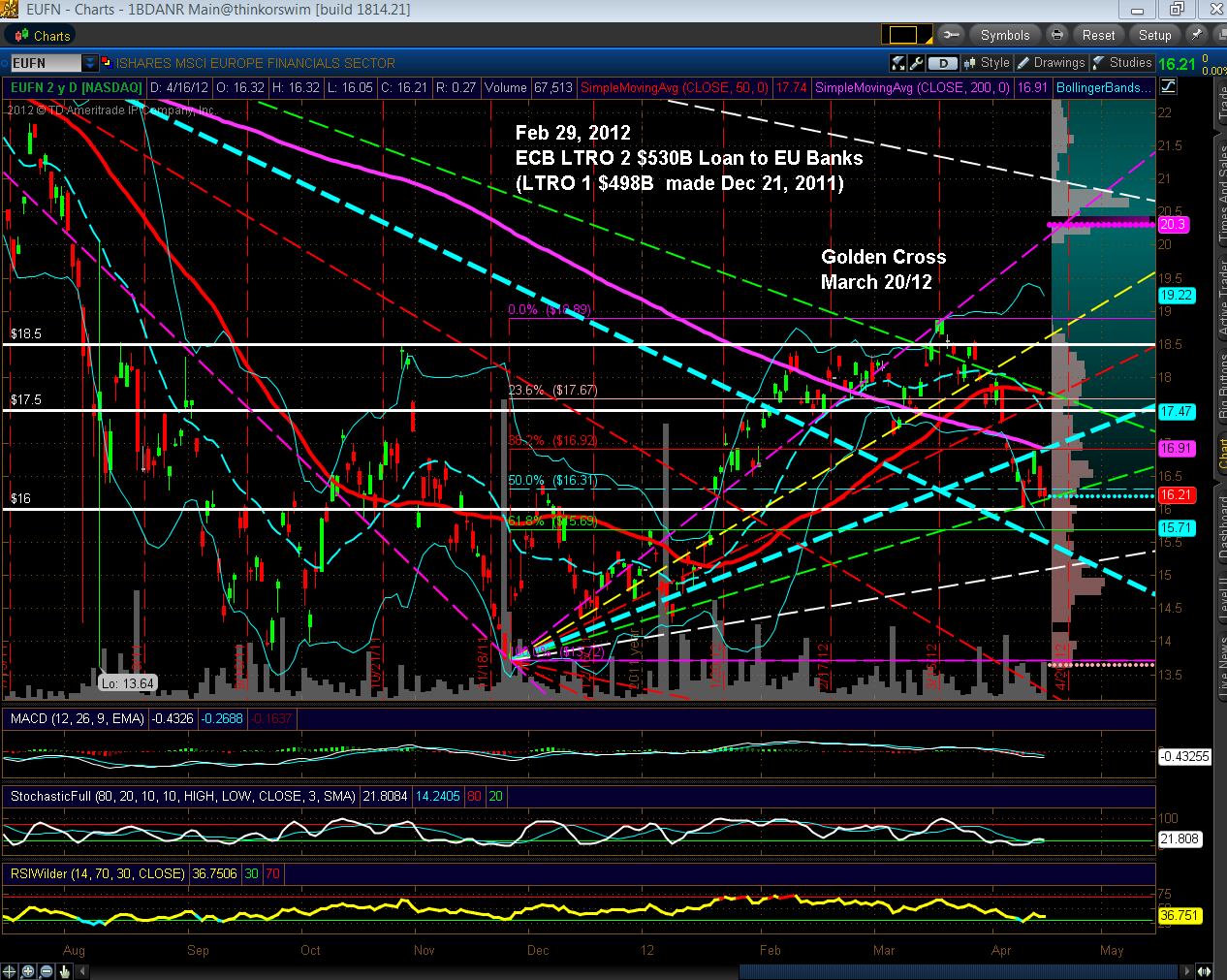Image resolution: width=1227 pixels, height=980 pixels.
Task: Click the 50.0% ($16.31) Fibonacci label
Action: 552,480
